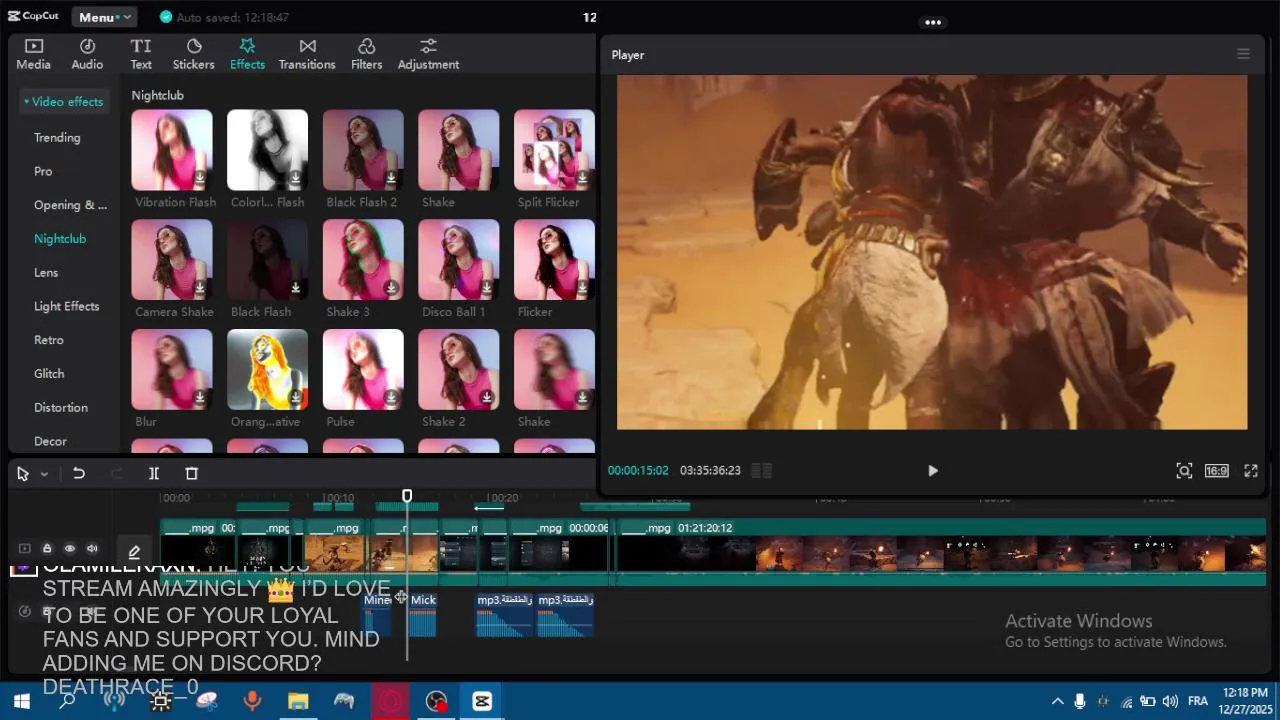The width and height of the screenshot is (1280, 720).
Task: Click the current timecode 00:00:15:02
Action: pos(638,471)
